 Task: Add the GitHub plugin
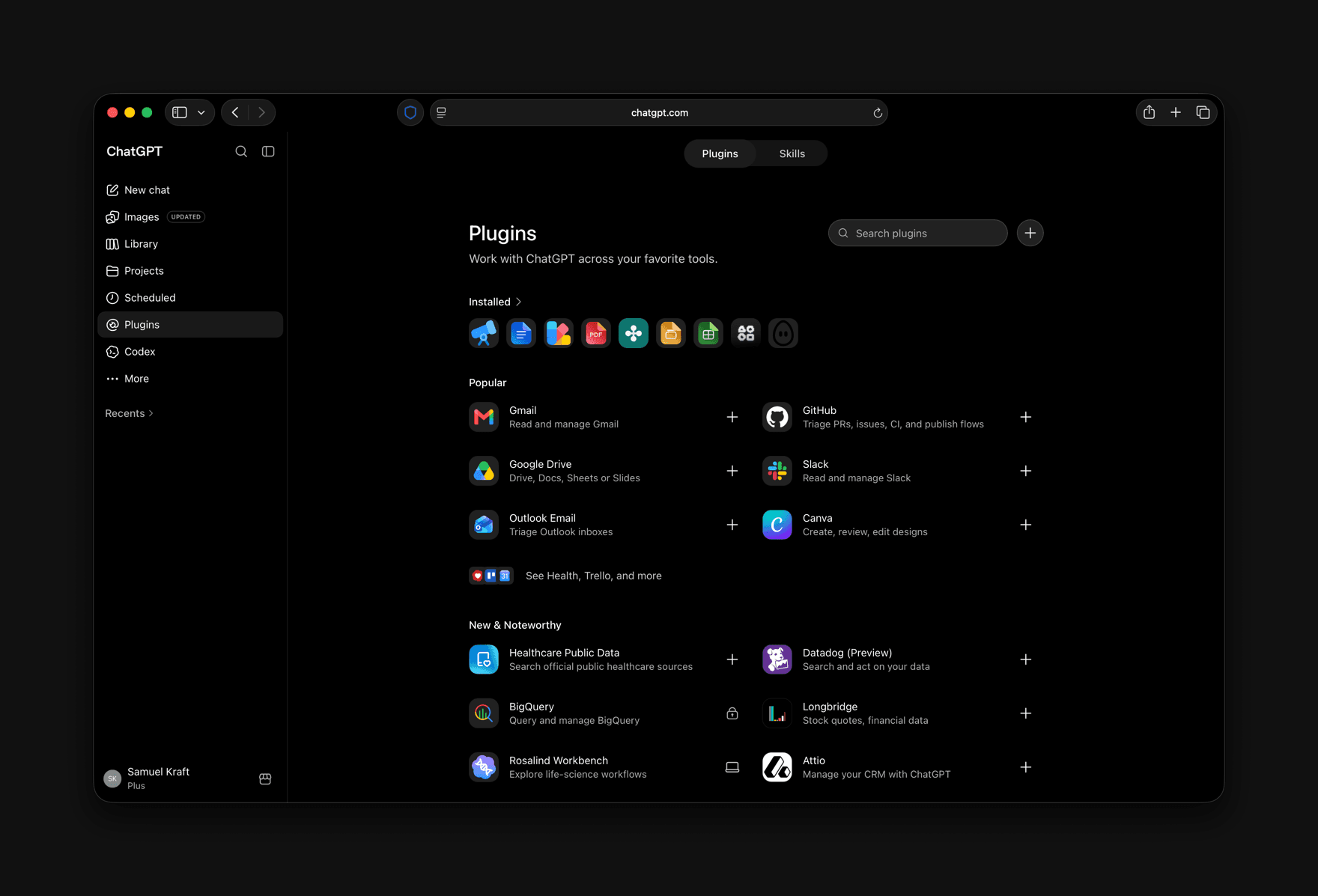click(x=1026, y=417)
